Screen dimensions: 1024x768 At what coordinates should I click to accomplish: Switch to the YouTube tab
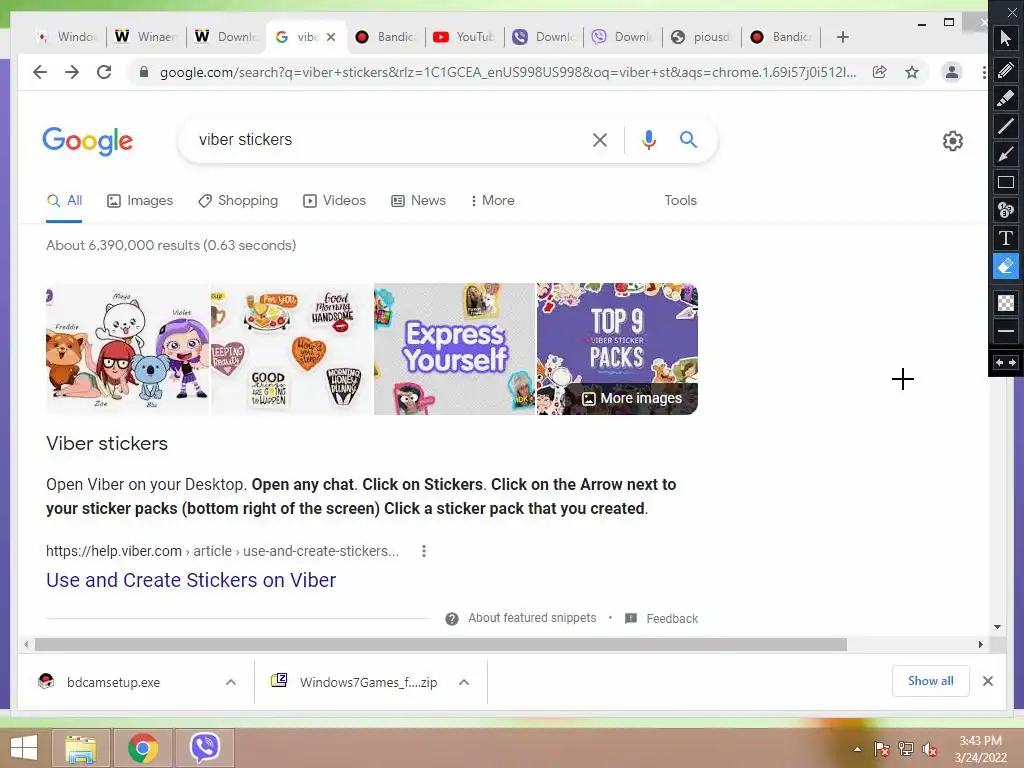pos(464,37)
